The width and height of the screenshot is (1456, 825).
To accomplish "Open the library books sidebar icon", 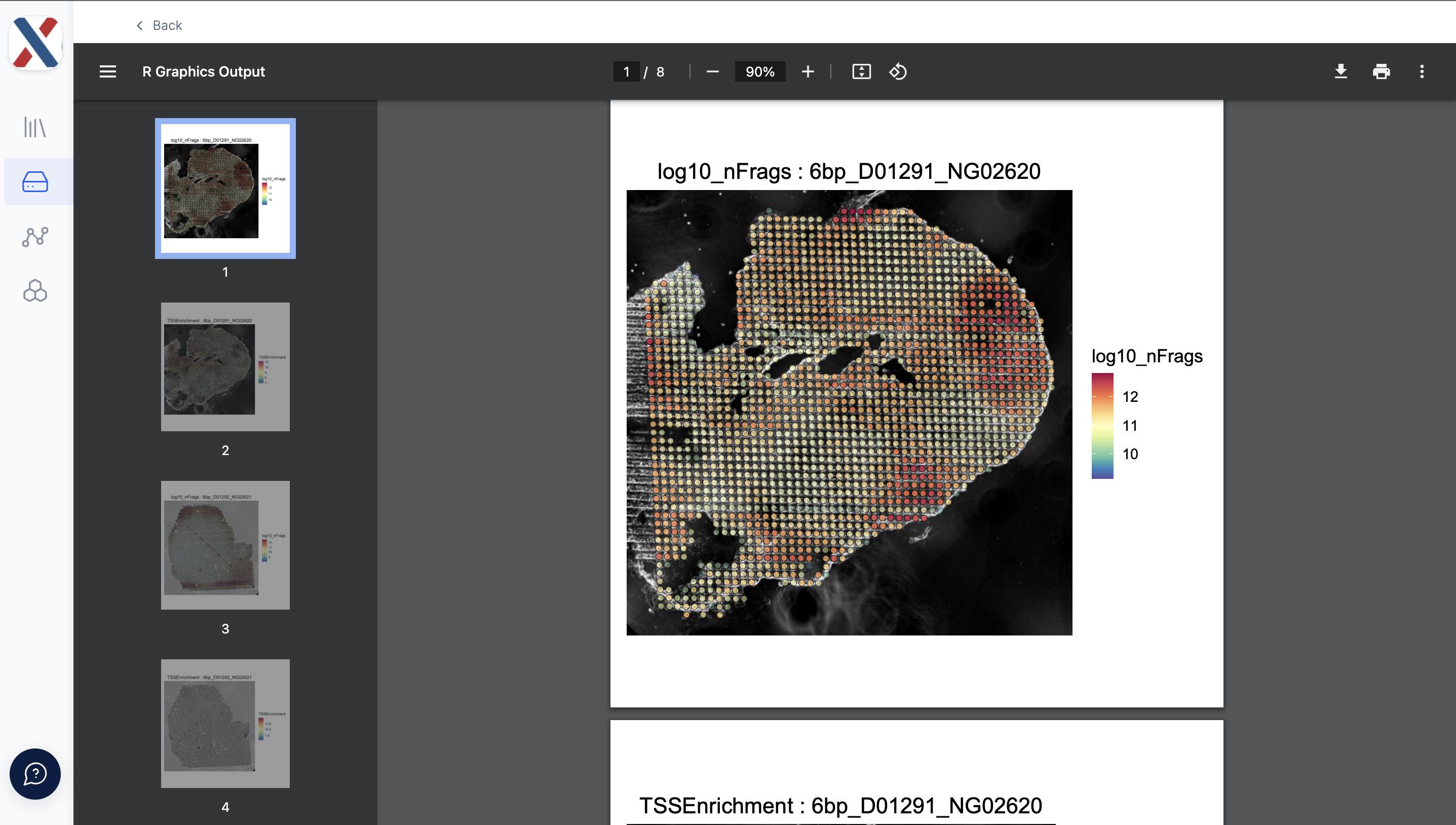I will pos(35,128).
